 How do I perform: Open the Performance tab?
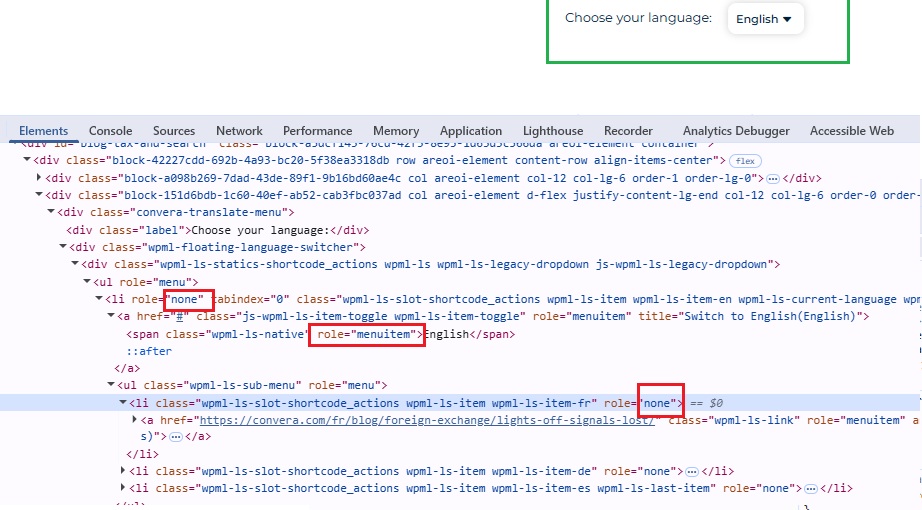pyautogui.click(x=318, y=131)
